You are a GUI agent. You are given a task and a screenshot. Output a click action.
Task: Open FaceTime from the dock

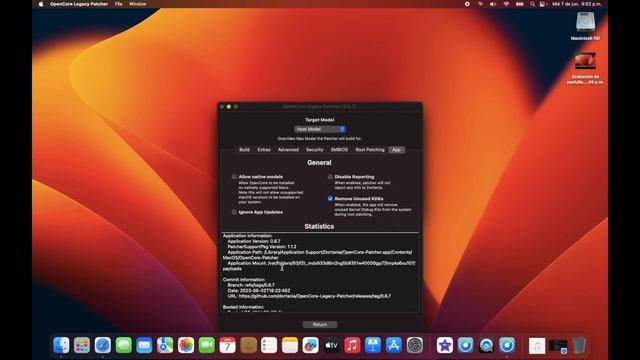tap(207, 345)
